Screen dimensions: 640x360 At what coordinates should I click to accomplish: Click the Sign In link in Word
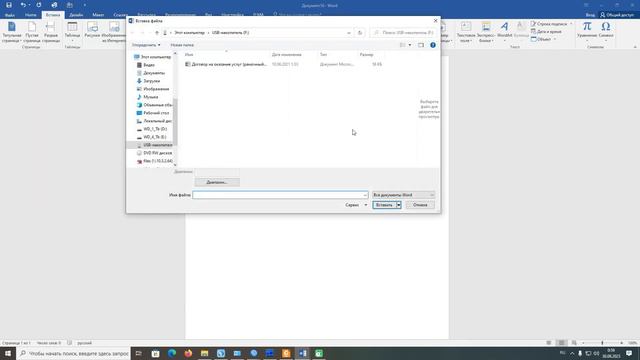[x=590, y=15]
